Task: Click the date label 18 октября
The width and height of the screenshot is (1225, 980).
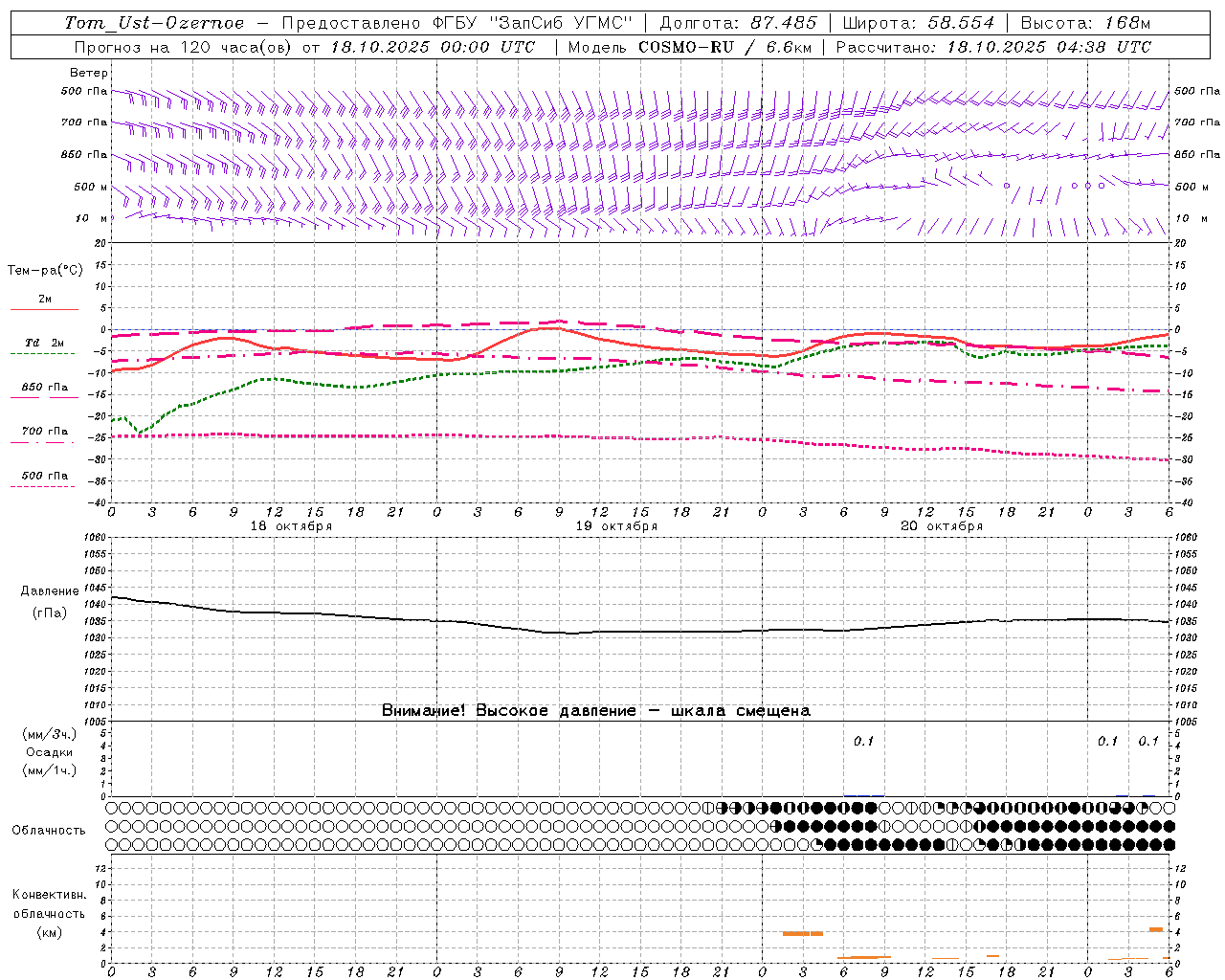Action: [291, 526]
